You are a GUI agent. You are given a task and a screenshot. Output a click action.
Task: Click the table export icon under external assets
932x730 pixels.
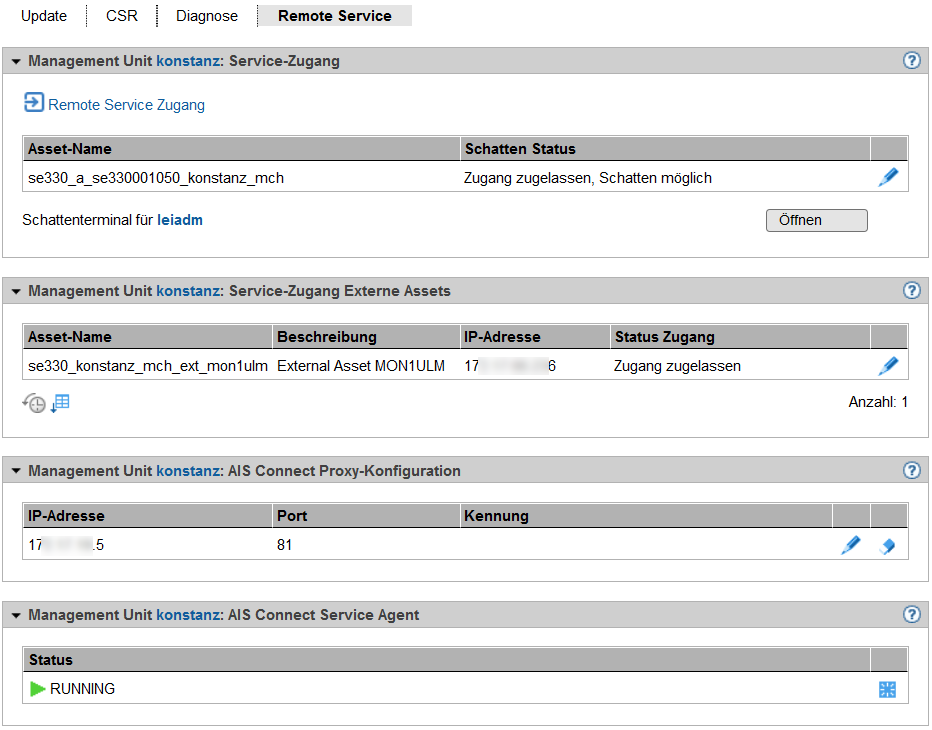click(61, 403)
